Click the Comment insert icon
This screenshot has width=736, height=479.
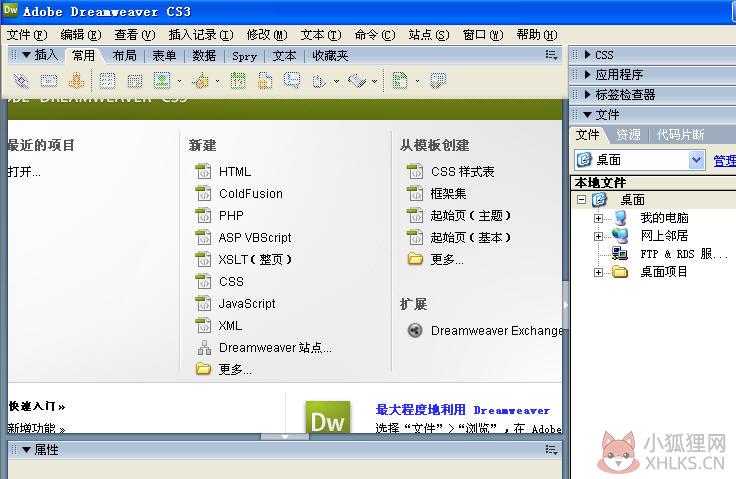pyautogui.click(x=292, y=80)
